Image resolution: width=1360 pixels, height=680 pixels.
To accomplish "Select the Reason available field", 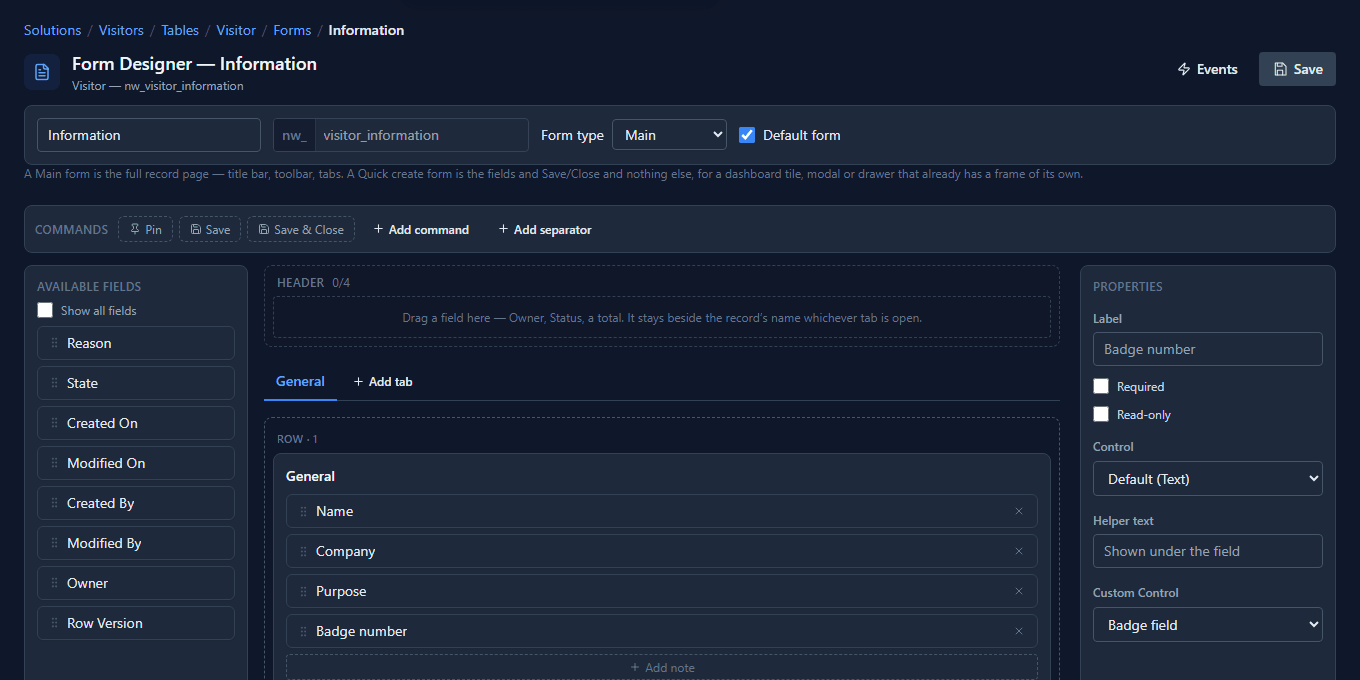I will (136, 343).
